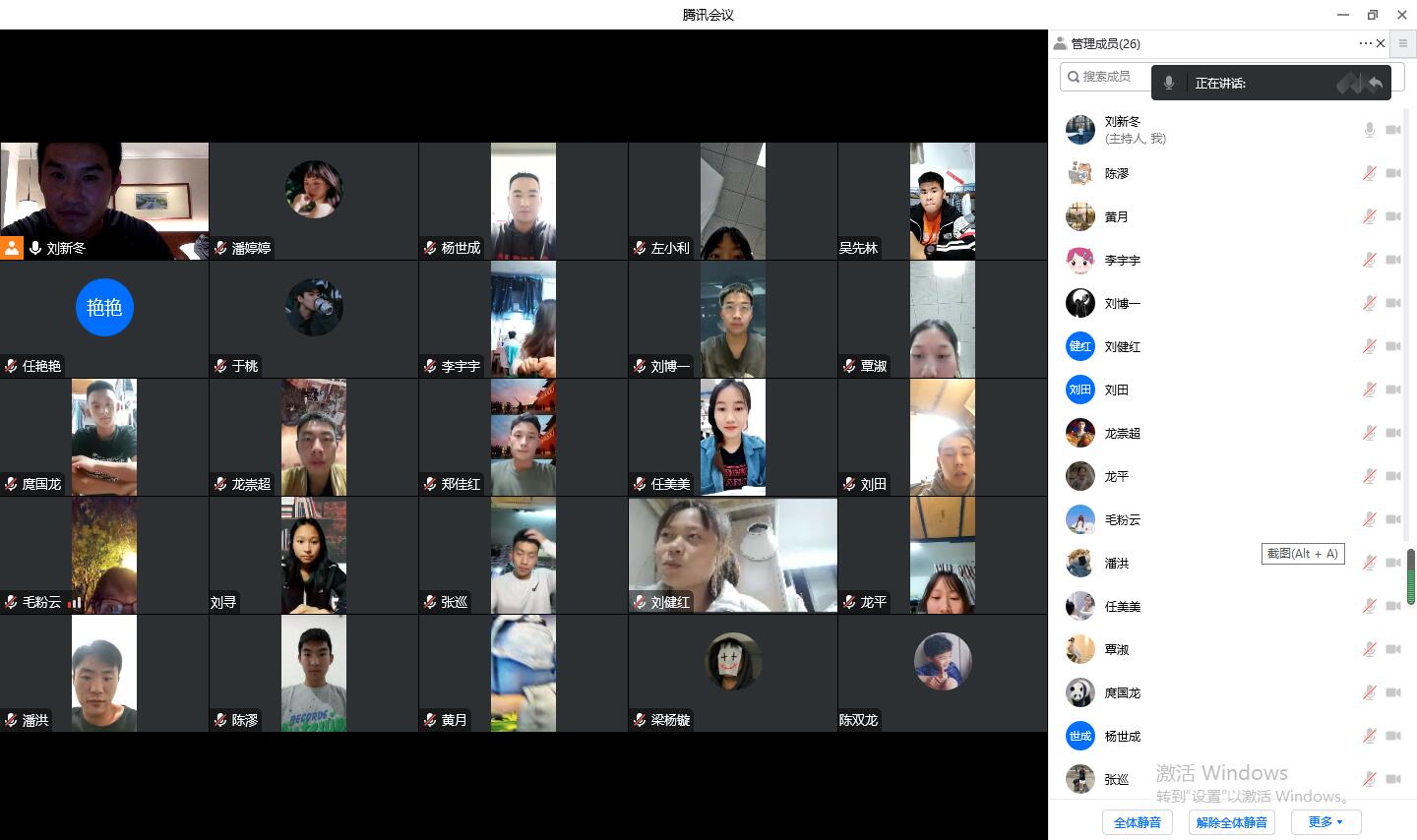This screenshot has width=1417, height=840.
Task: Select member 李宇宇 in the list
Action: coord(1122,260)
